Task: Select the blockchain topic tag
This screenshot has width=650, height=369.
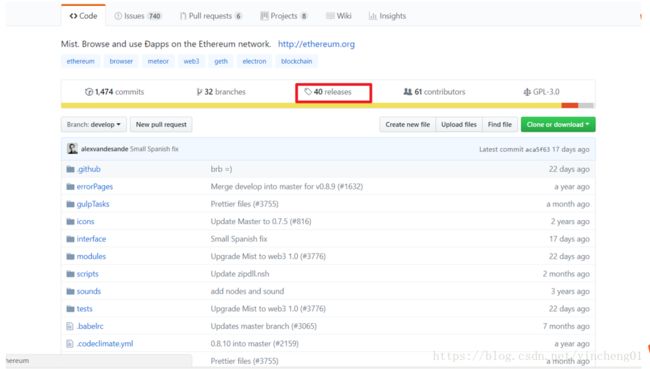Action: click(296, 61)
